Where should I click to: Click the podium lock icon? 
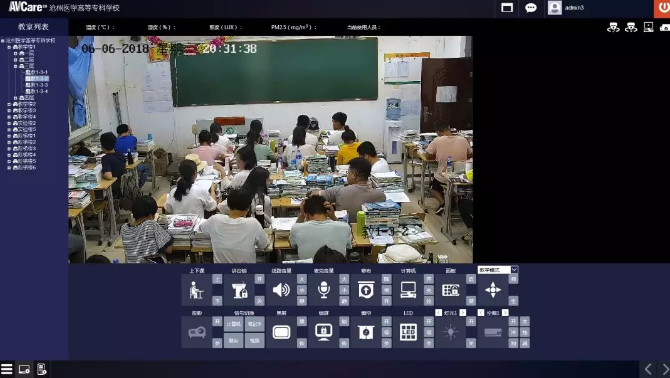pos(240,290)
